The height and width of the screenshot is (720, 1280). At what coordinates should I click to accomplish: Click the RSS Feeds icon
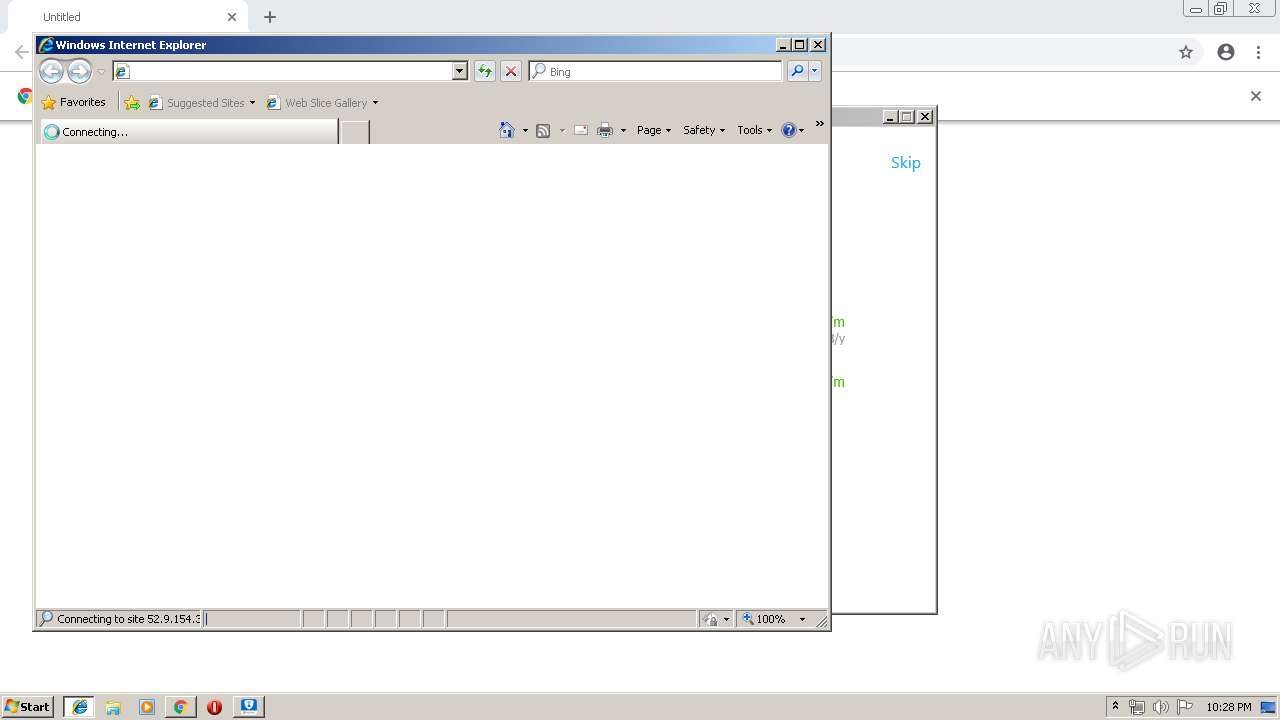543,130
